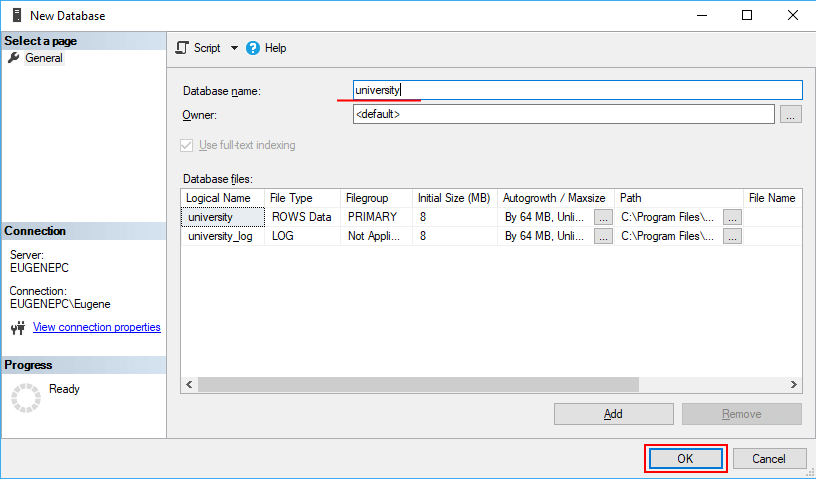This screenshot has height=479, width=816.
Task: Click the Logical Name column header
Action: point(223,198)
